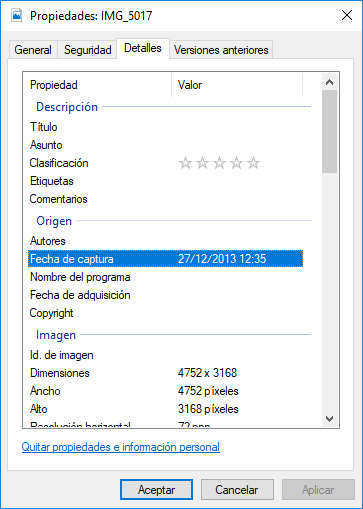Close the Propiedades dialog window
363x509 pixels.
[347, 15]
